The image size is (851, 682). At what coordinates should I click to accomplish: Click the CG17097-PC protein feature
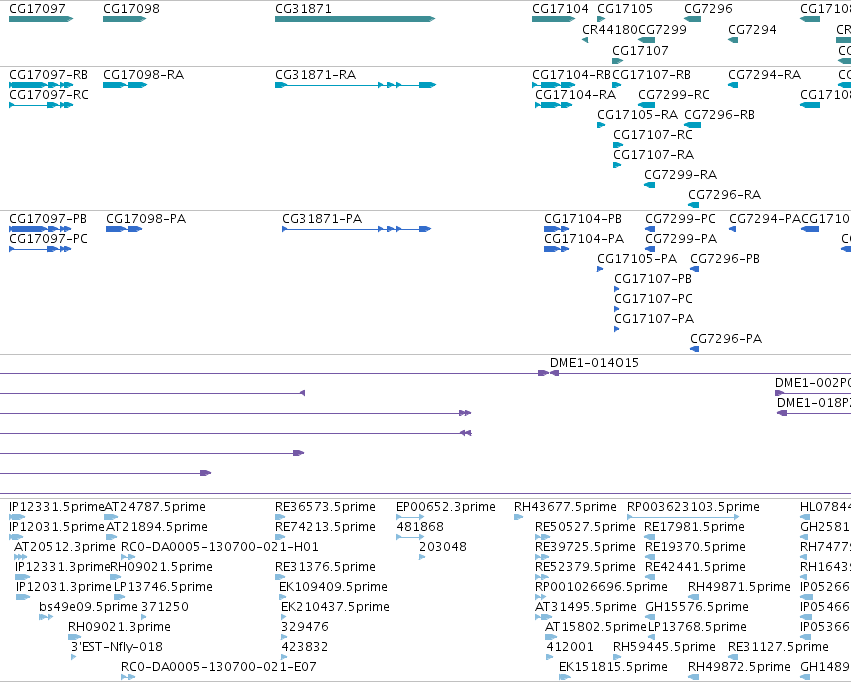40,249
